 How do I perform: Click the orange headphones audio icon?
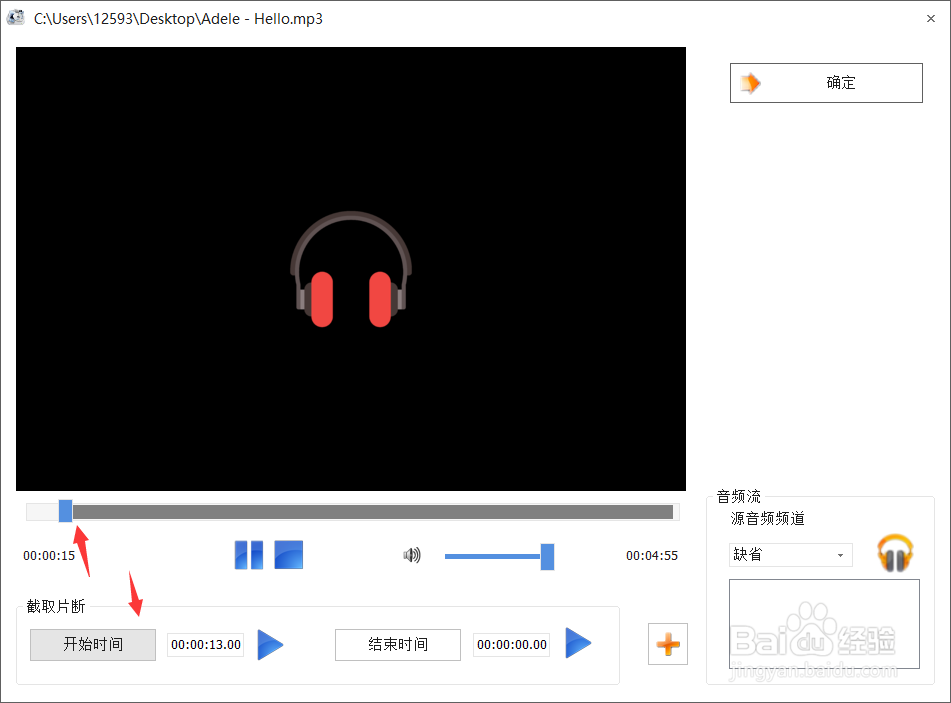click(895, 553)
